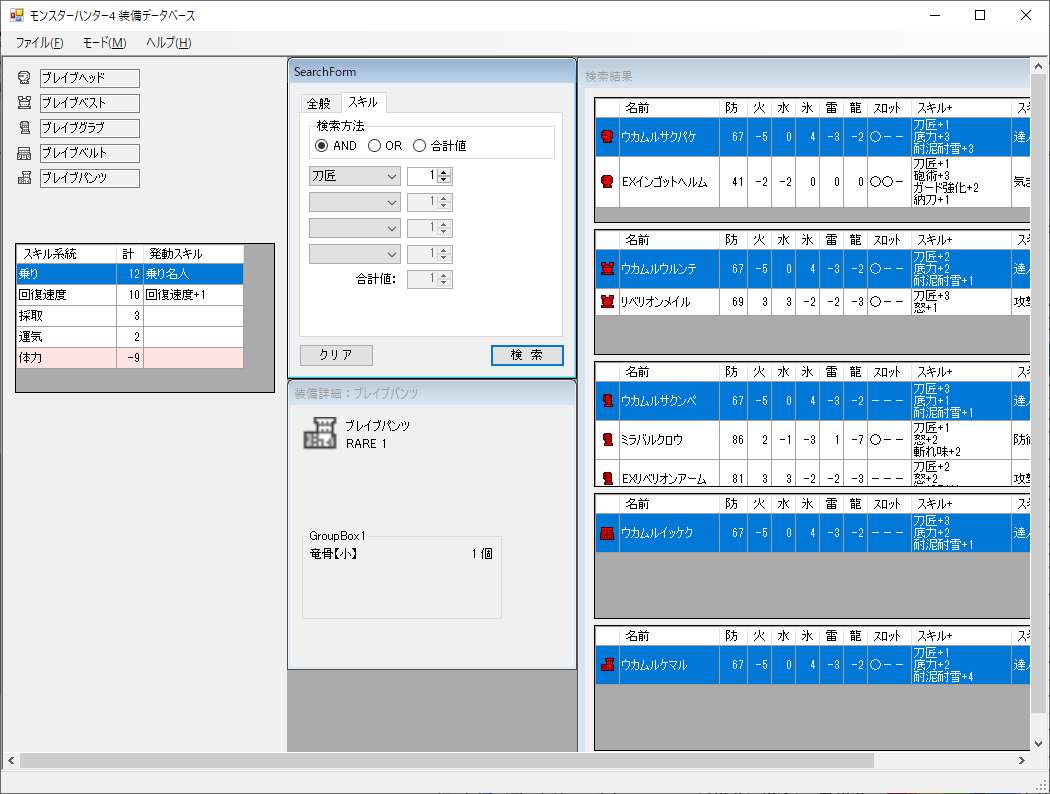
Task: Click the belt icon beside ブレイブベルト
Action: point(25,153)
